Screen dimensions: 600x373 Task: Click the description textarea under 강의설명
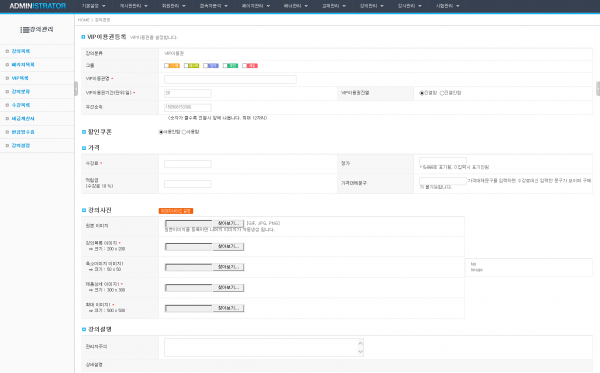pyautogui.click(x=264, y=347)
